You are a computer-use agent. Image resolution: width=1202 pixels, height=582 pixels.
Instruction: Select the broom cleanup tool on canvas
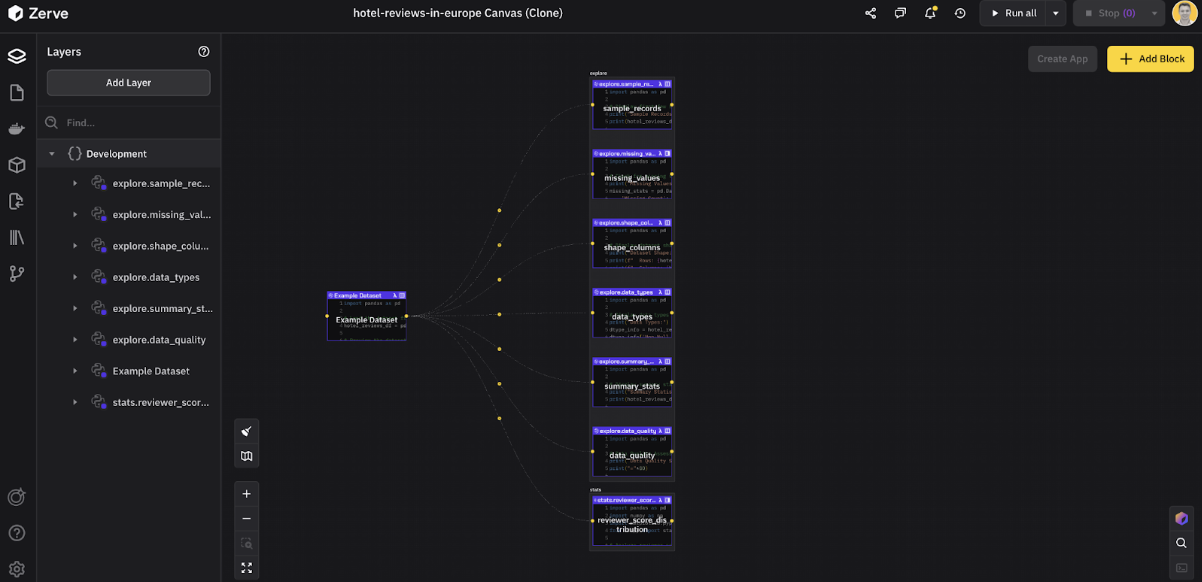[x=247, y=431]
